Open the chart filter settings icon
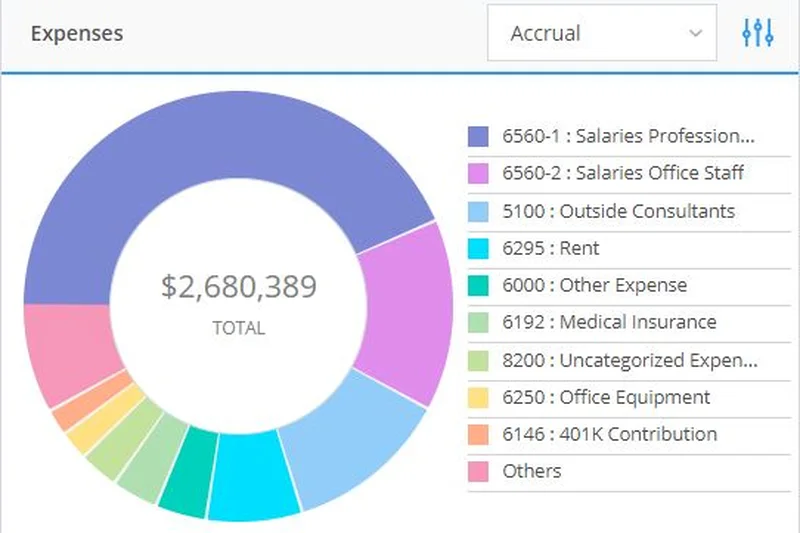Image resolution: width=800 pixels, height=533 pixels. tap(757, 33)
